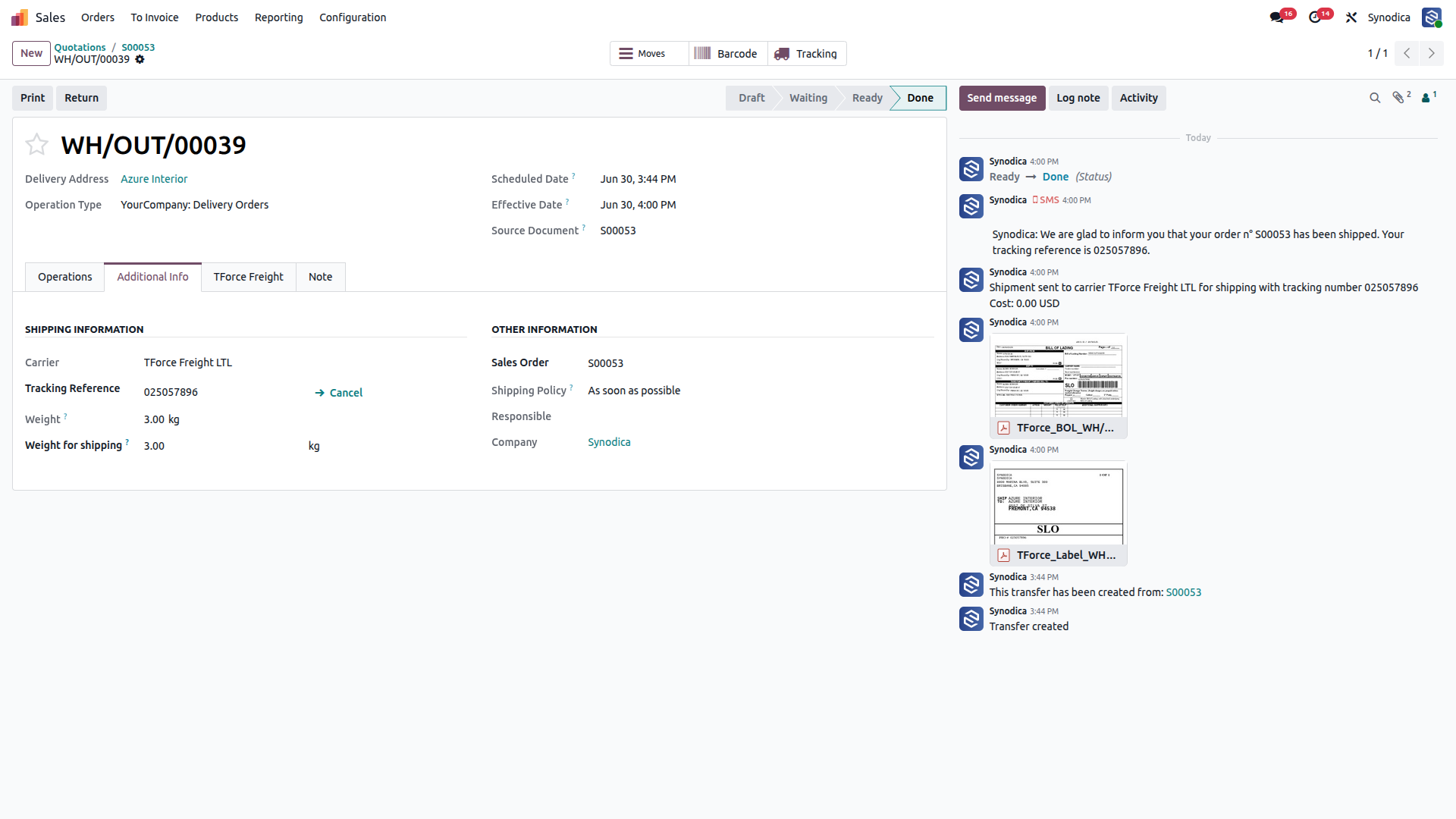Click the Log note button
1456x819 pixels.
[1078, 98]
